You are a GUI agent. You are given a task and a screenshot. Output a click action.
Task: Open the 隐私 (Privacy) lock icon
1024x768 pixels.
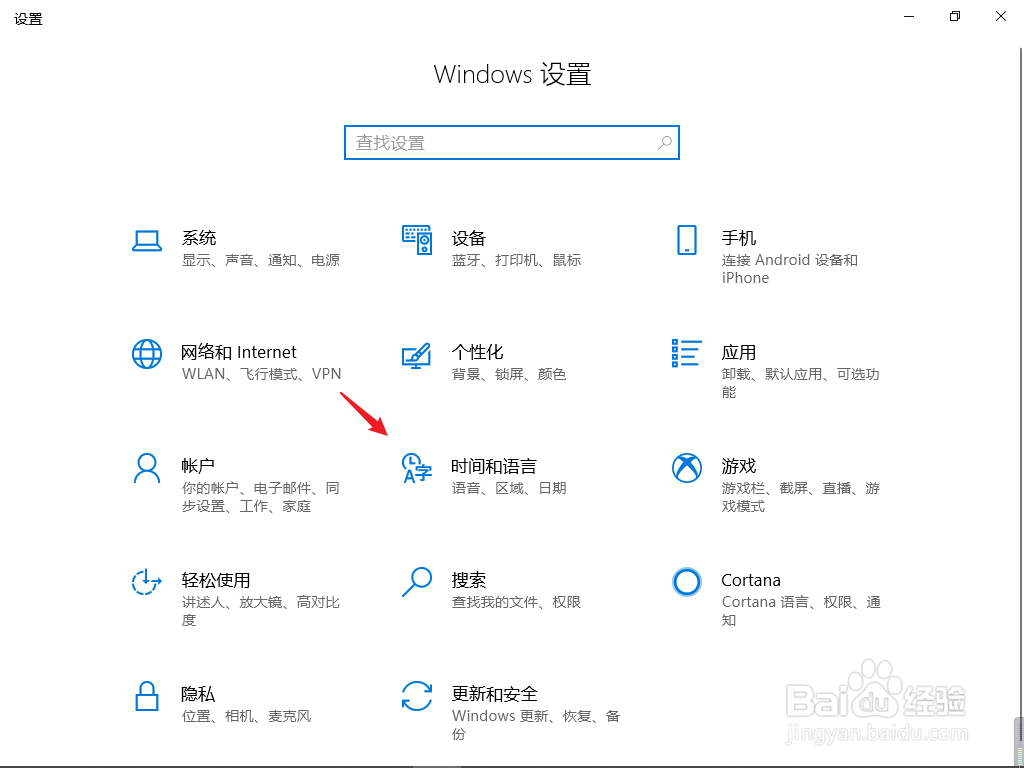click(x=147, y=696)
